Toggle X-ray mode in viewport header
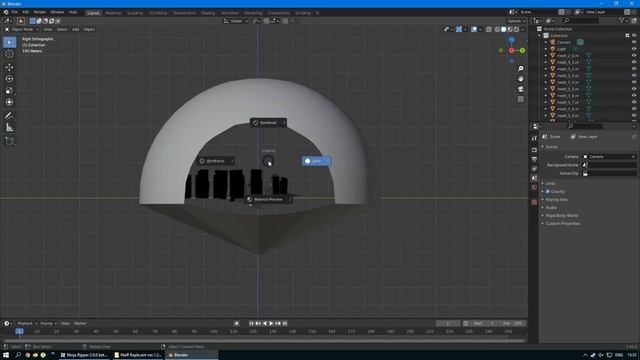Viewport: 640px width, 360px height. pyautogui.click(x=489, y=29)
